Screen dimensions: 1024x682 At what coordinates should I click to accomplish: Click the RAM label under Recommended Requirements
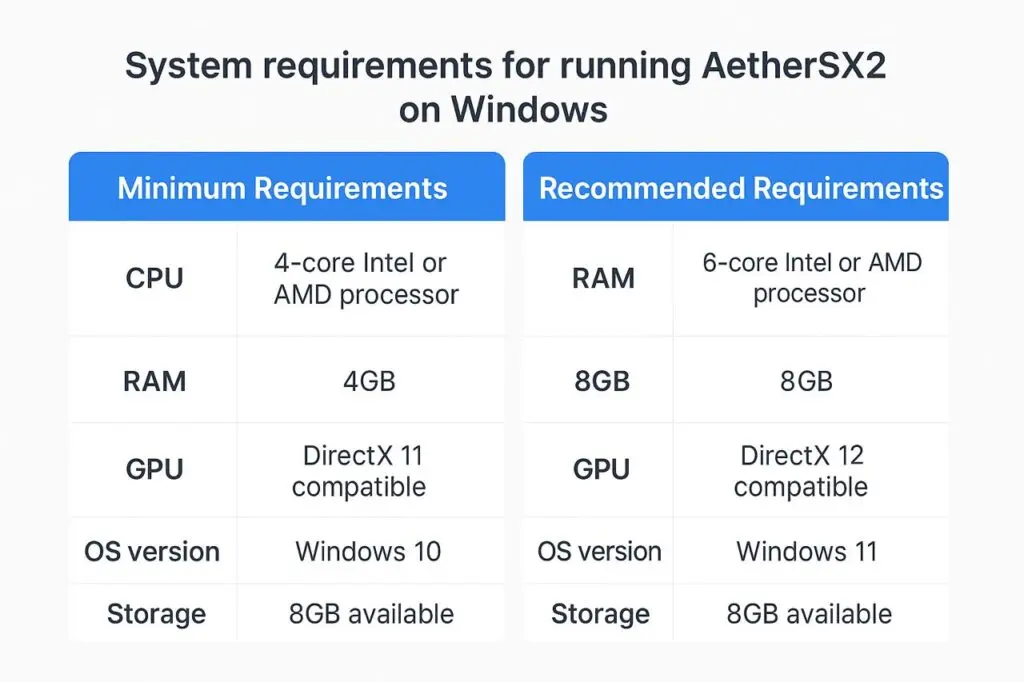pos(602,278)
